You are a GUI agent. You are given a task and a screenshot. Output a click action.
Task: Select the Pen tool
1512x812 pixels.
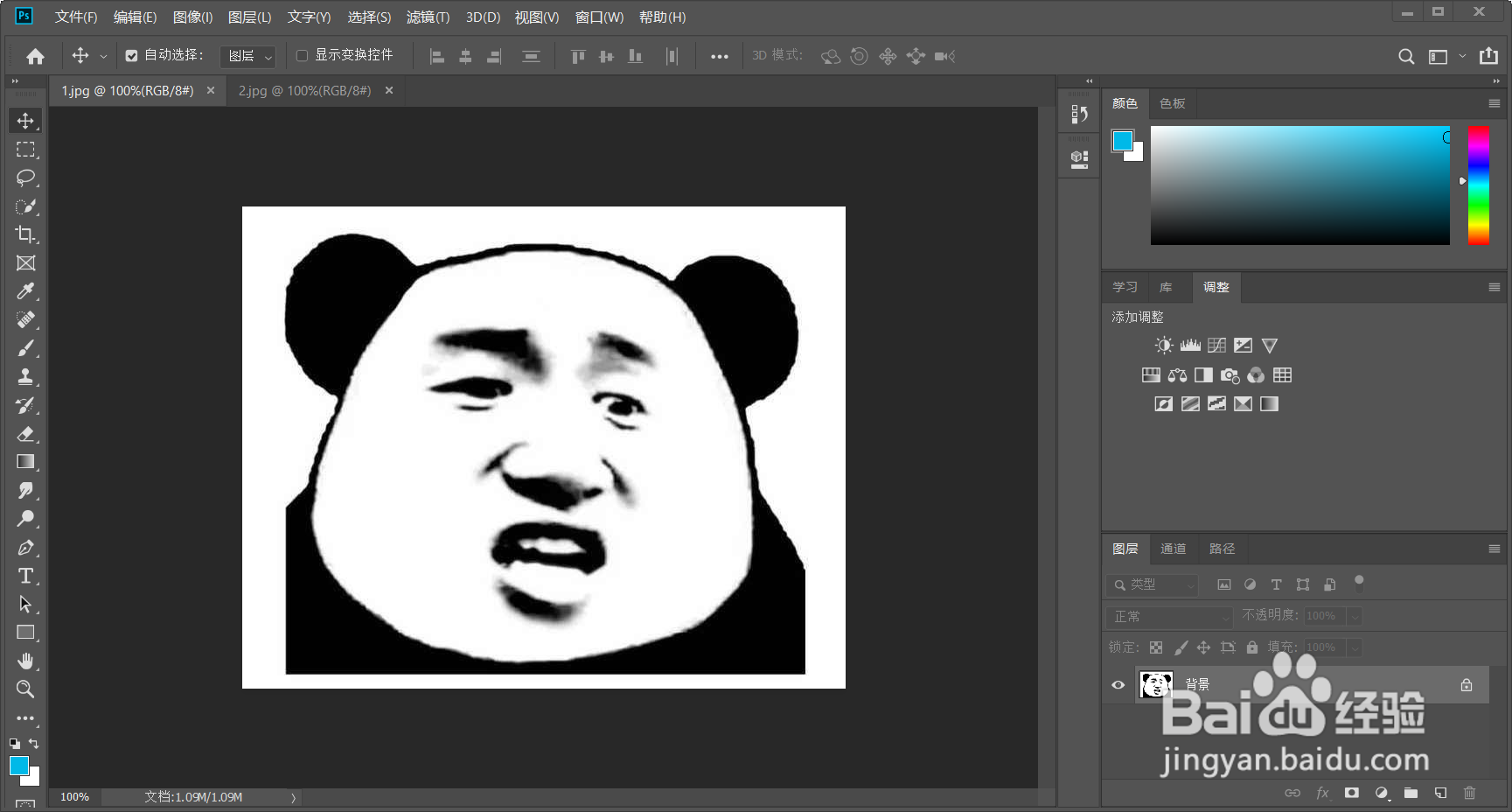(25, 548)
